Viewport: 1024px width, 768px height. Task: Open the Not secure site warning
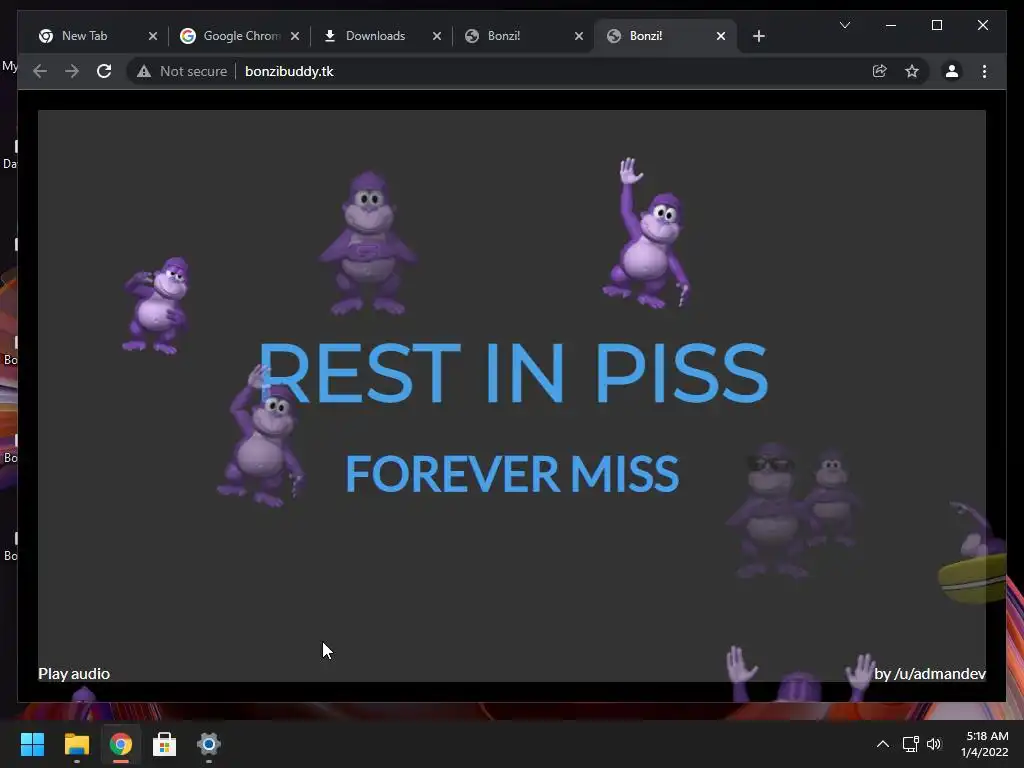(x=182, y=71)
